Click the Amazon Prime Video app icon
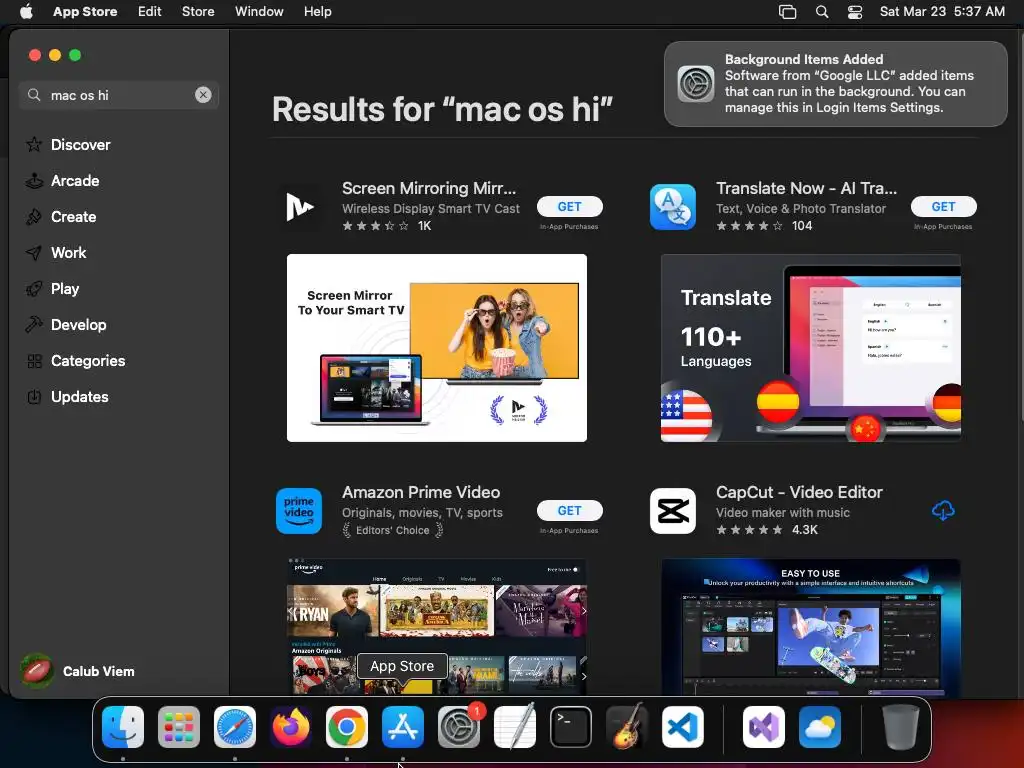The image size is (1024, 768). (299, 511)
